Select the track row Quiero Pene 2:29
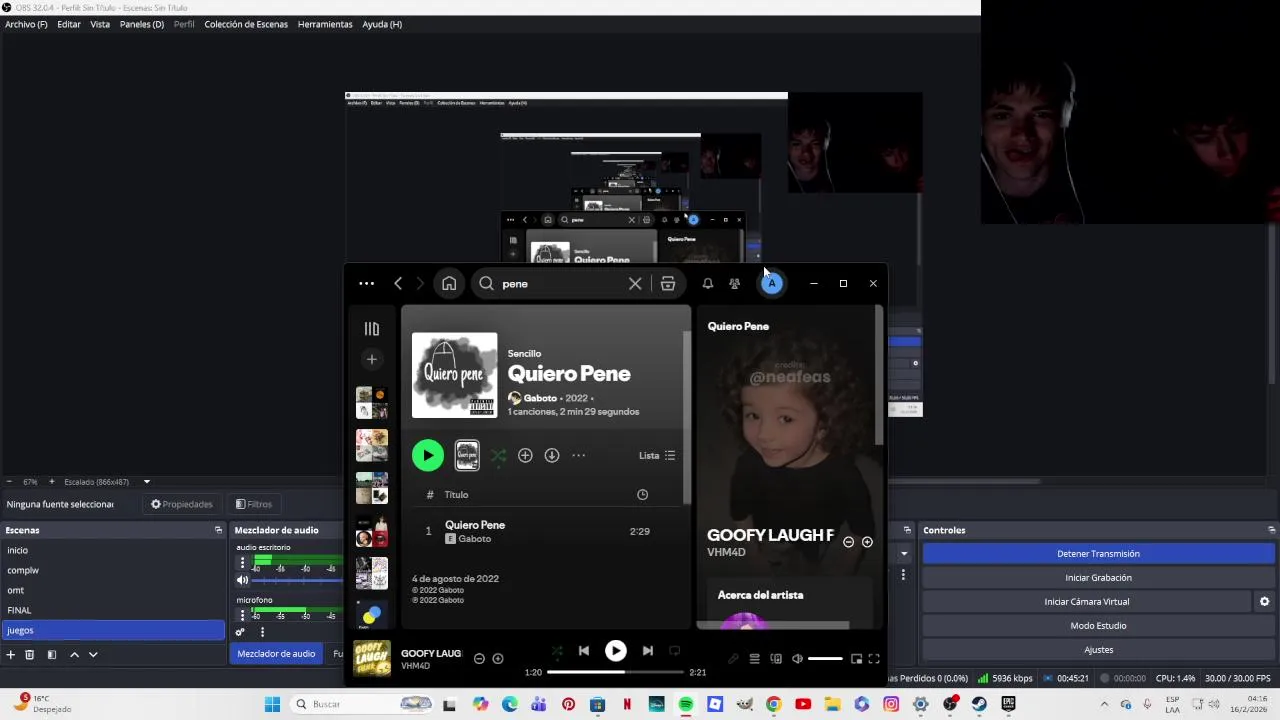1280x720 pixels. (545, 532)
